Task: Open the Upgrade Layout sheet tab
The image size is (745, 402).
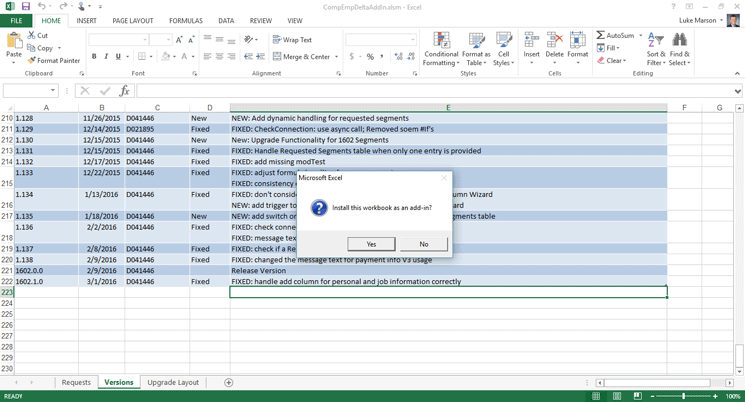Action: click(x=173, y=382)
